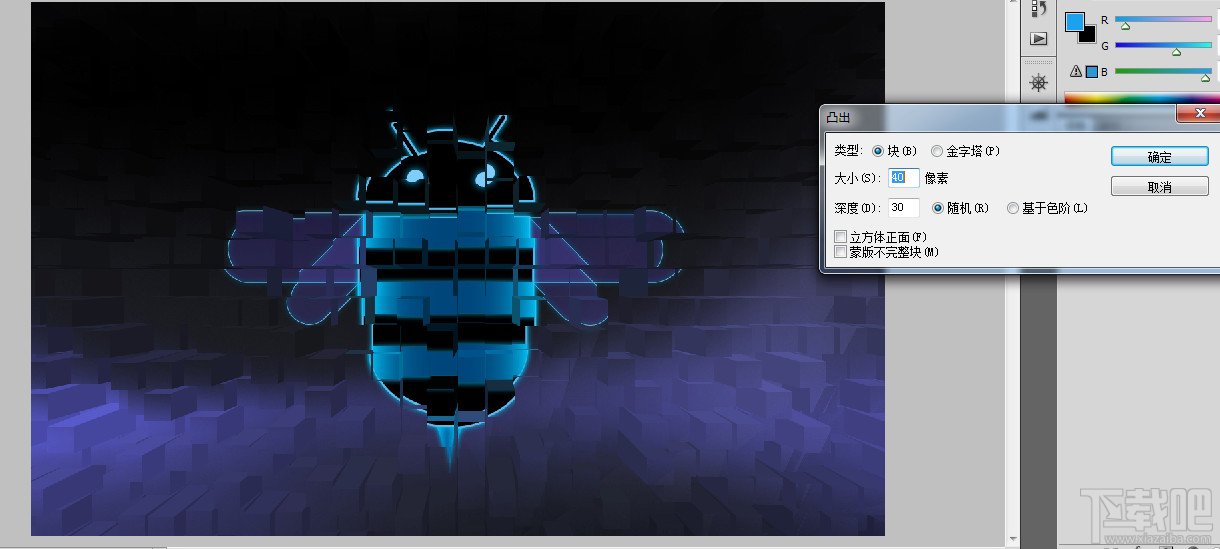Open the Navigator ship-wheel panel icon
Viewport: 1220px width, 549px height.
point(1039,82)
